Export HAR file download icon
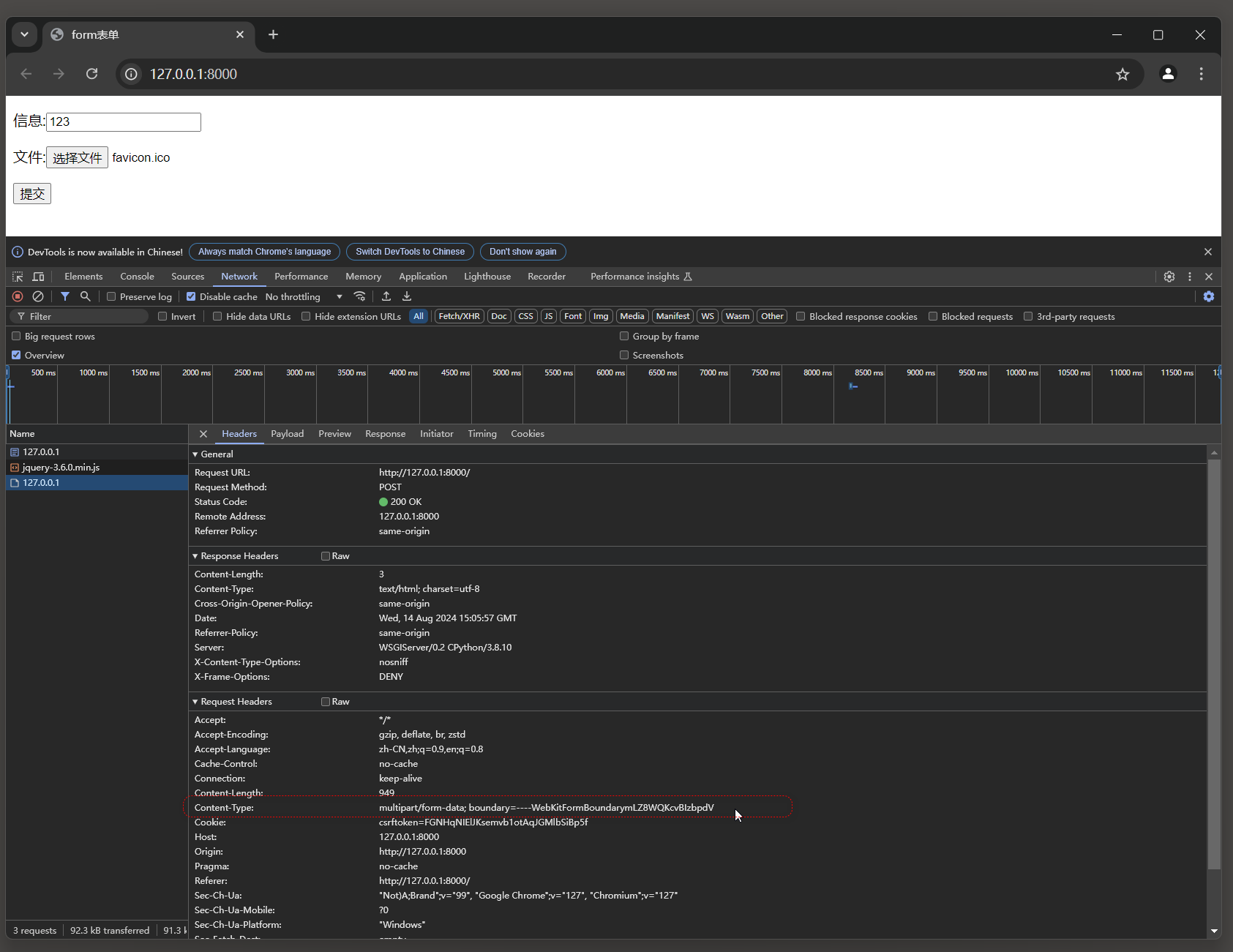 pos(407,296)
